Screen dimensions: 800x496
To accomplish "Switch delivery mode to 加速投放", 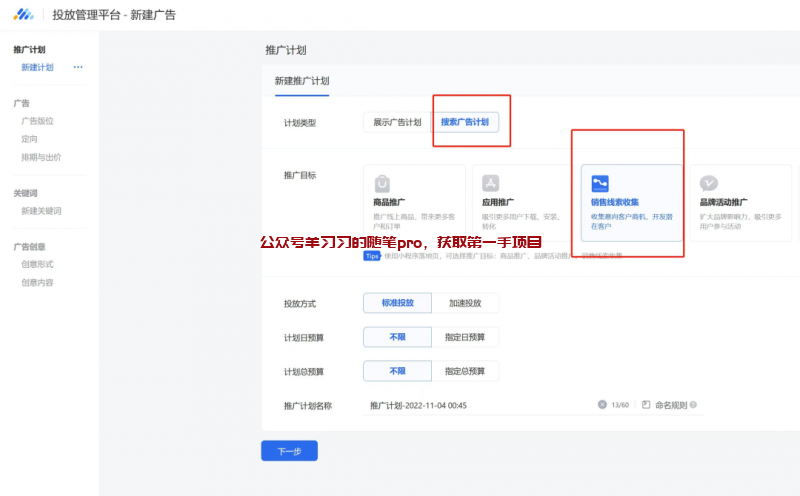I will 465,303.
